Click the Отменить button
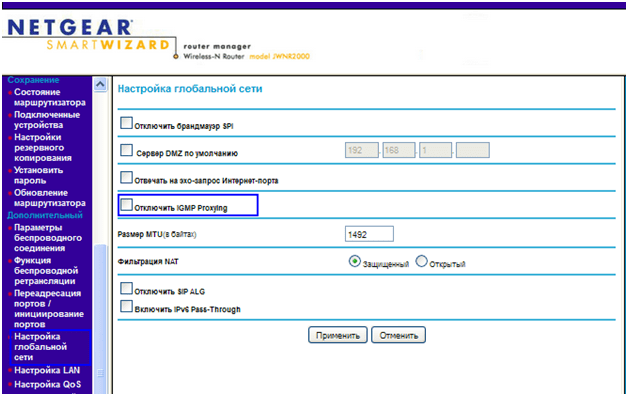628x396 pixels. coord(399,335)
